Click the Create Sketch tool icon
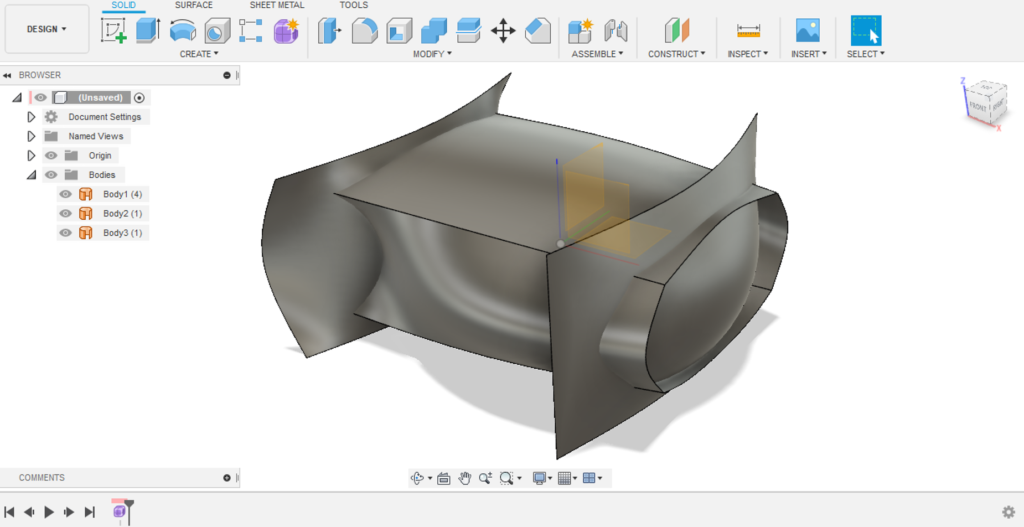This screenshot has height=527, width=1024. coord(114,31)
